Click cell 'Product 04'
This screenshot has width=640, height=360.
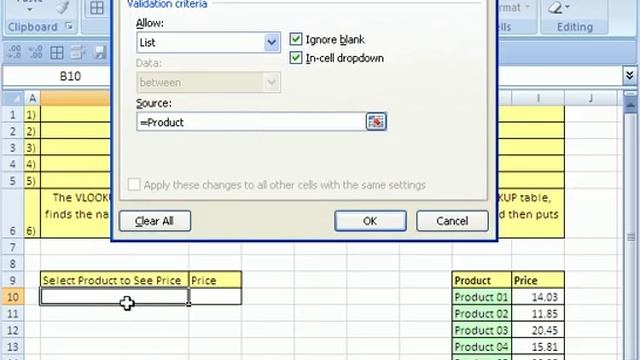tap(482, 347)
